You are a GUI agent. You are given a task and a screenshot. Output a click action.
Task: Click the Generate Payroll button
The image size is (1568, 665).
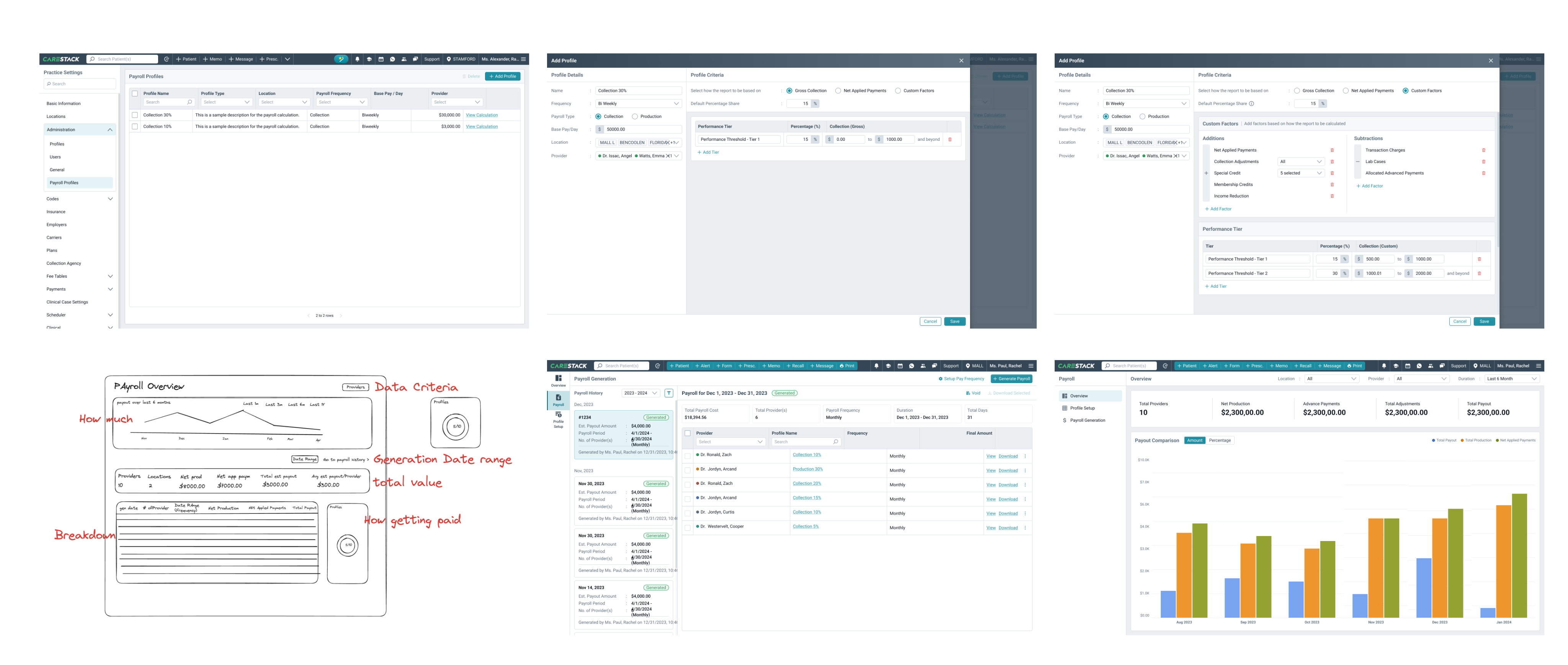click(1011, 378)
